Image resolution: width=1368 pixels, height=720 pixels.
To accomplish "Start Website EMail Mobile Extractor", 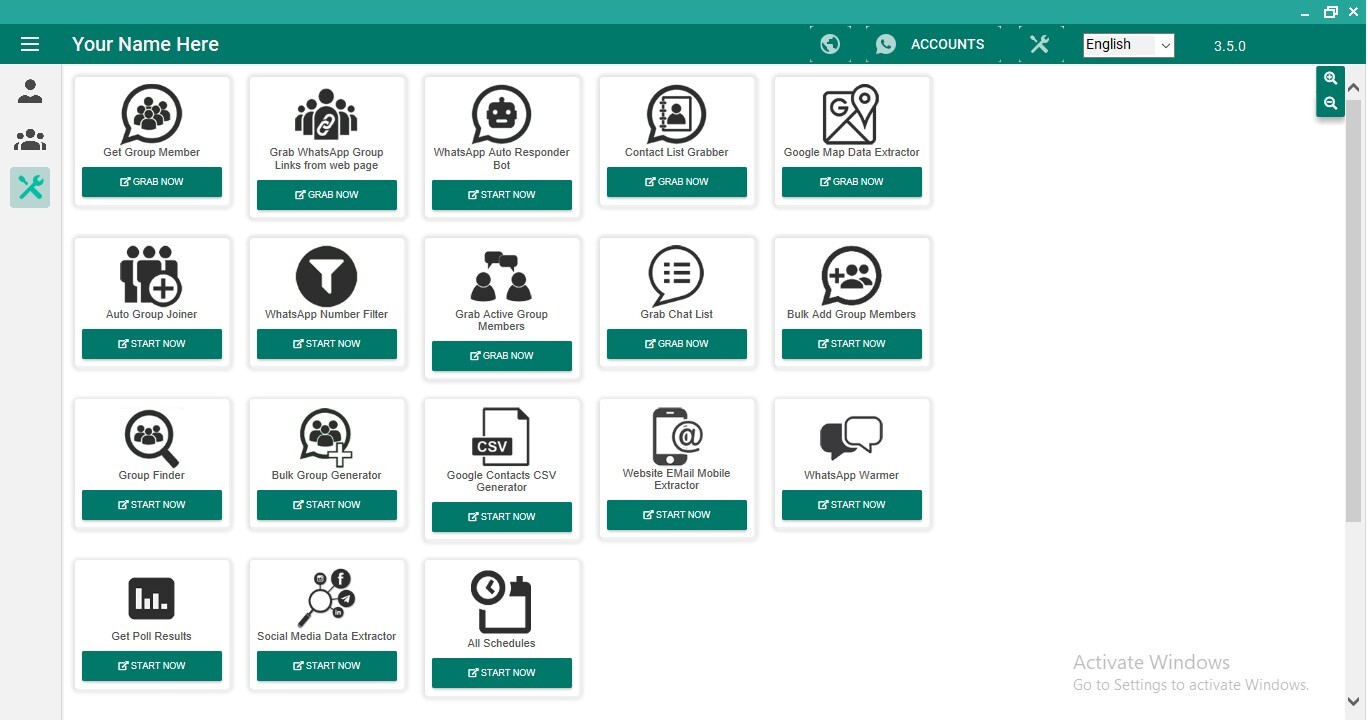I will tap(677, 515).
